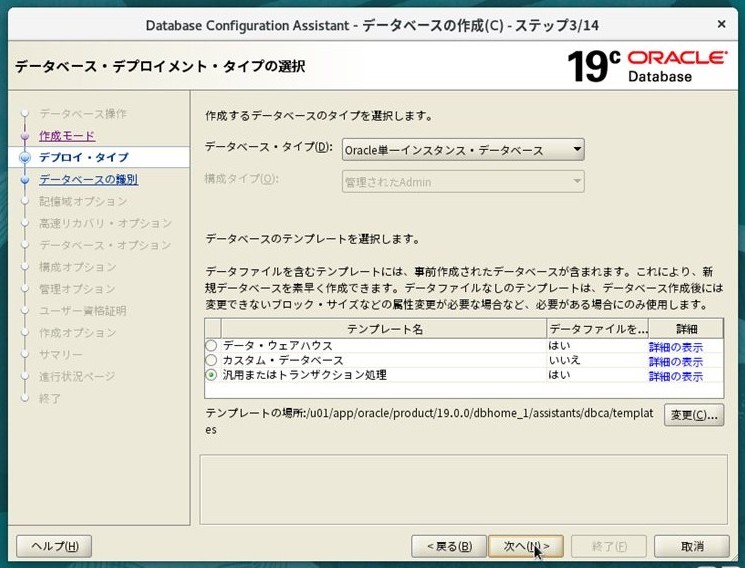745x568 pixels.
Task: Click the テンプレートの場所 path text
Action: pyautogui.click(x=430, y=421)
